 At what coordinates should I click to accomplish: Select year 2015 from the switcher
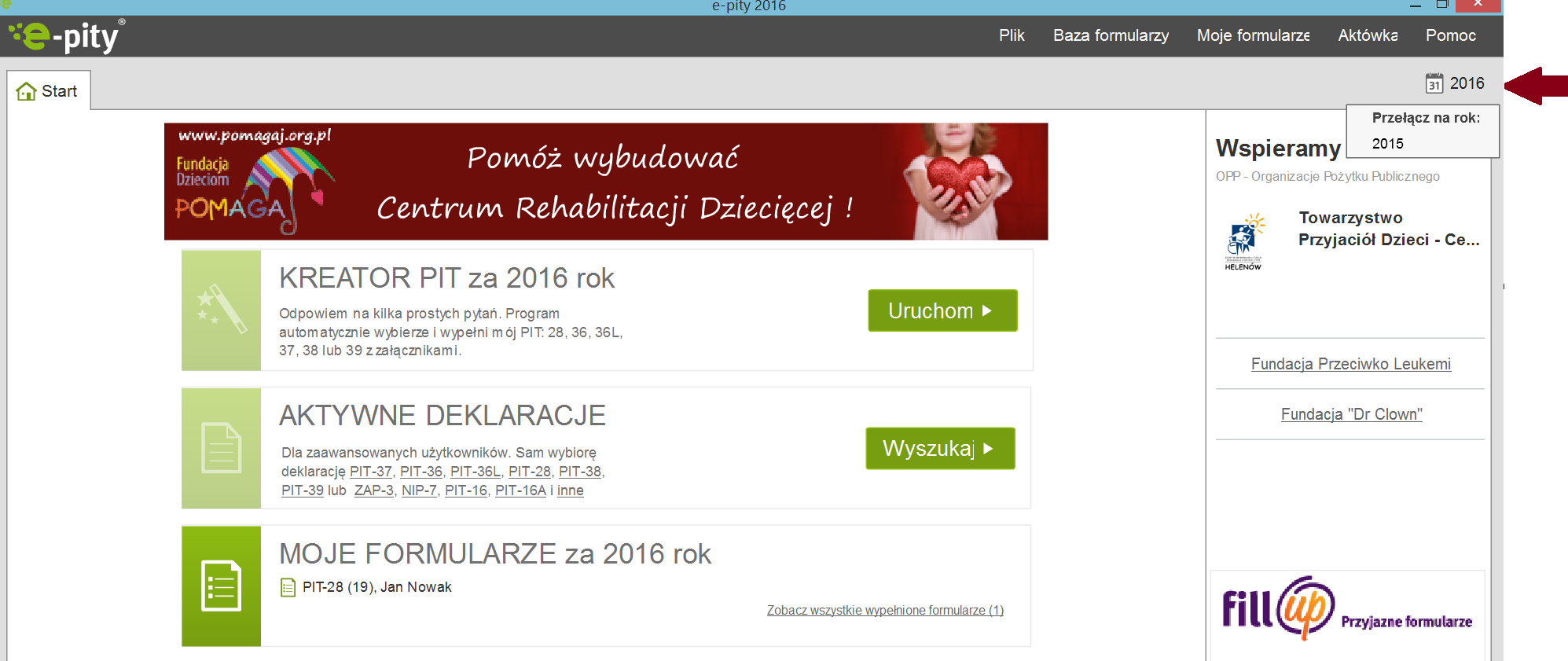1388,144
